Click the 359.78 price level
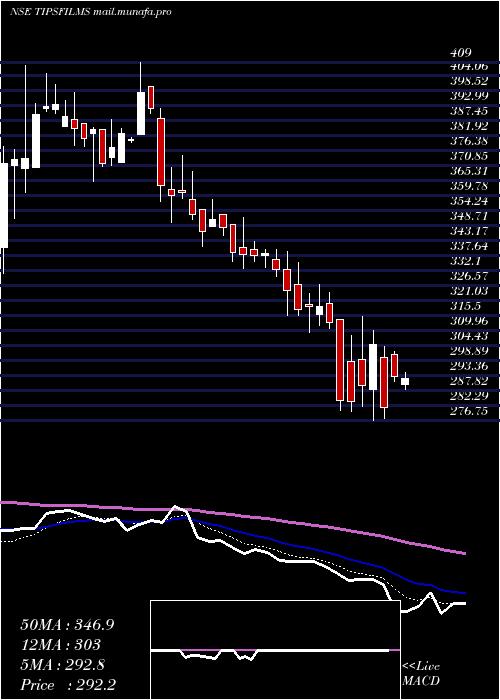 (469, 186)
